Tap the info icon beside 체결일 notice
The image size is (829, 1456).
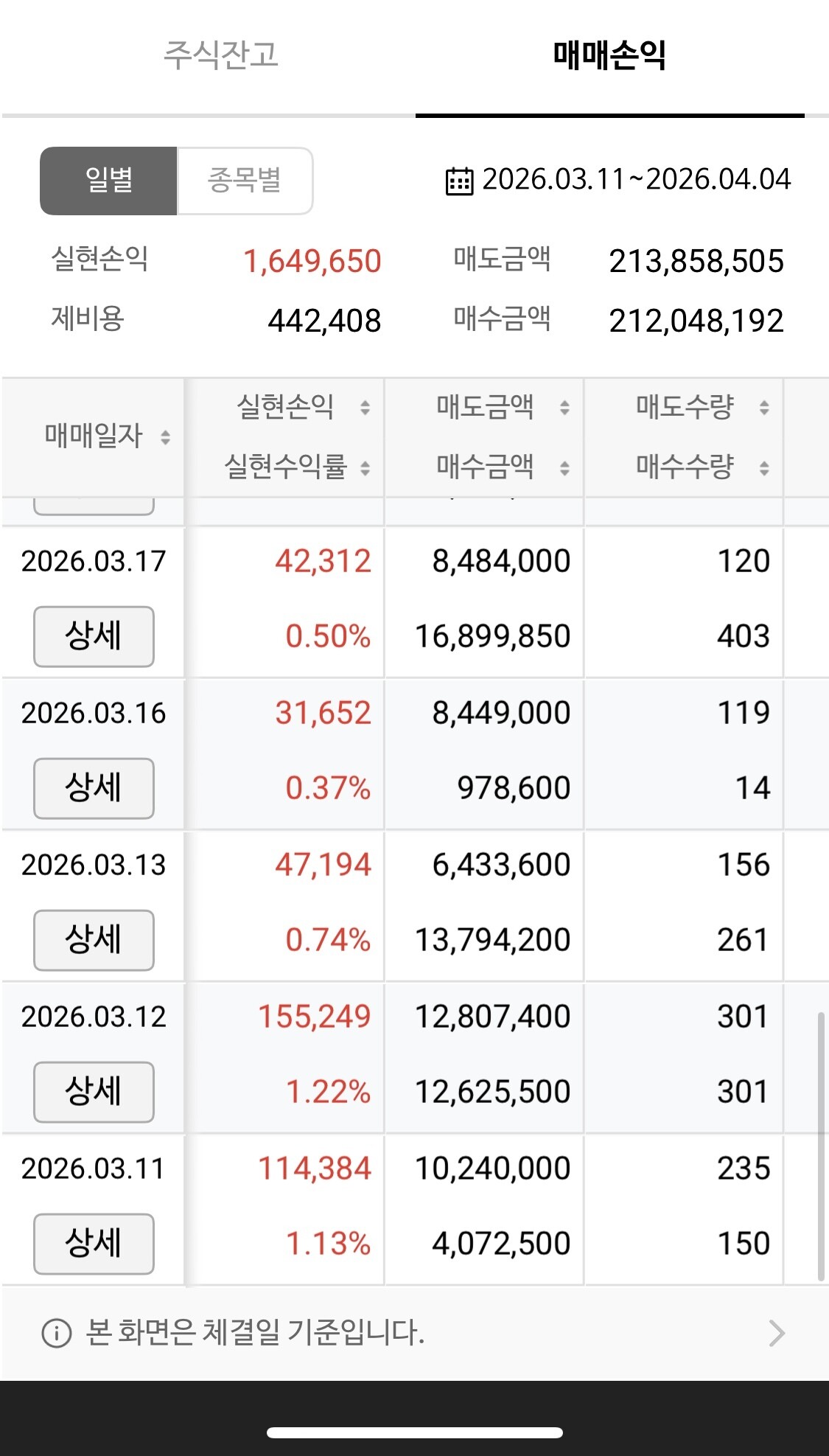click(x=57, y=1333)
